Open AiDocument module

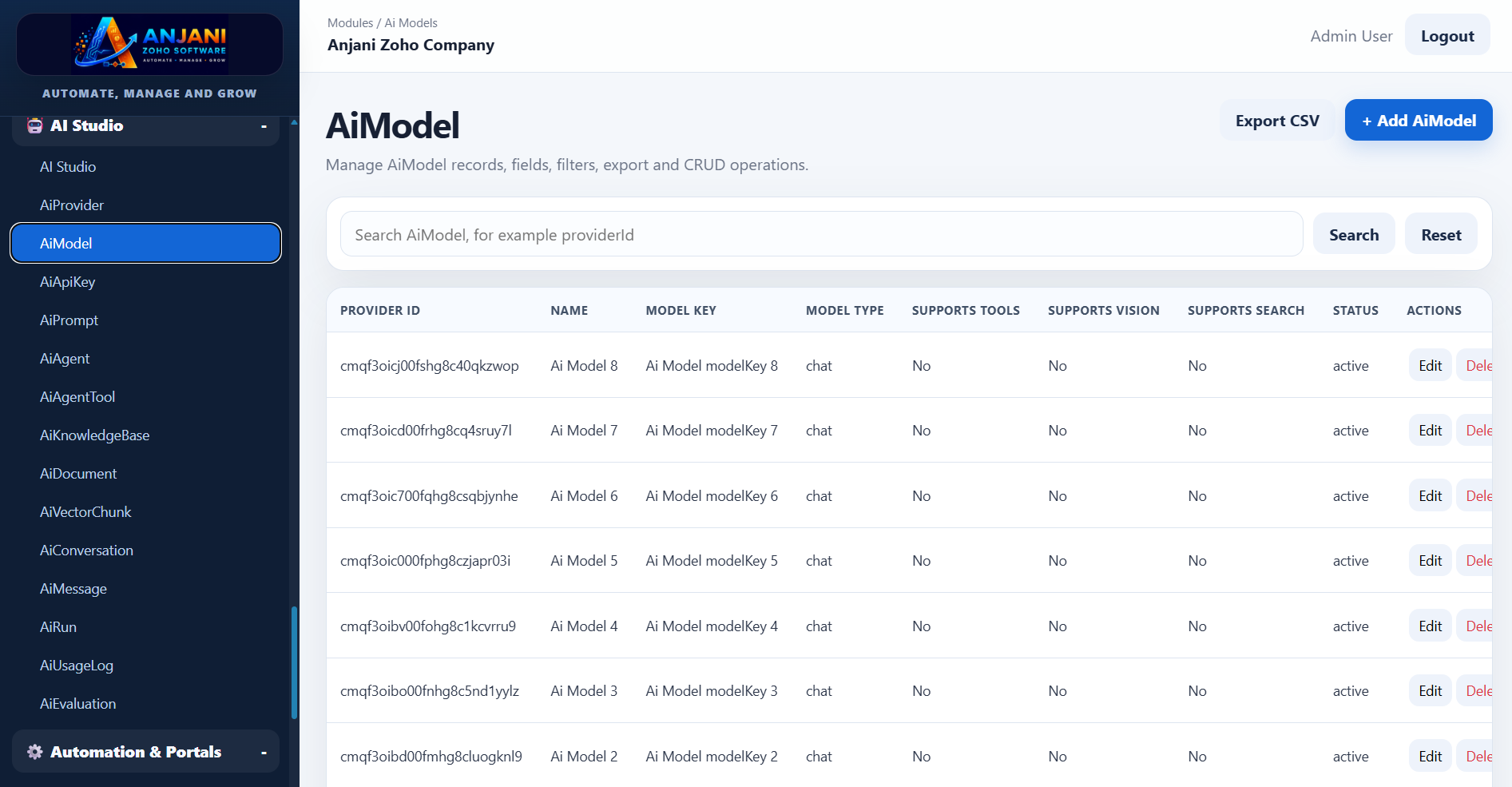pyautogui.click(x=78, y=474)
